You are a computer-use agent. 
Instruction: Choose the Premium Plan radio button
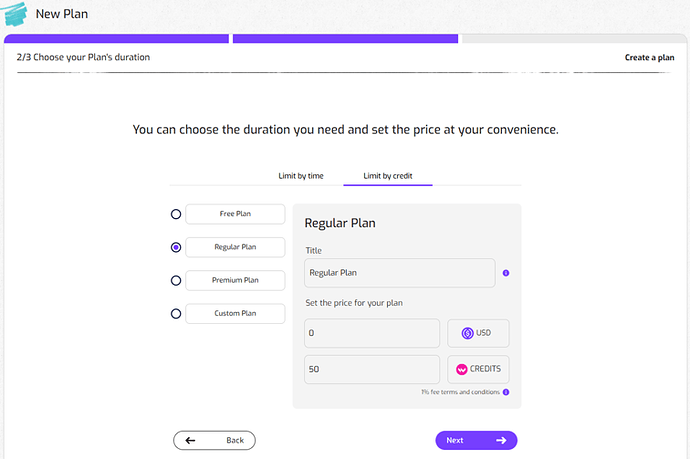(x=176, y=281)
